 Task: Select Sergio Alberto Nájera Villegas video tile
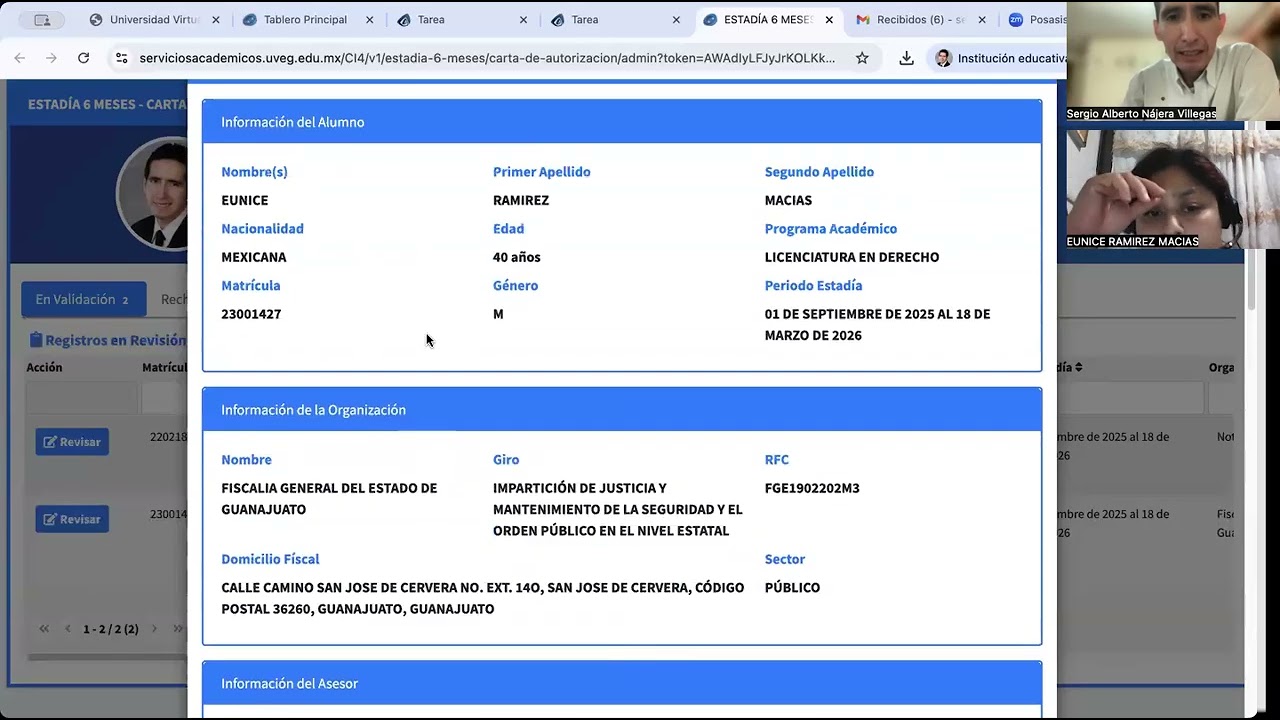[x=1173, y=60]
